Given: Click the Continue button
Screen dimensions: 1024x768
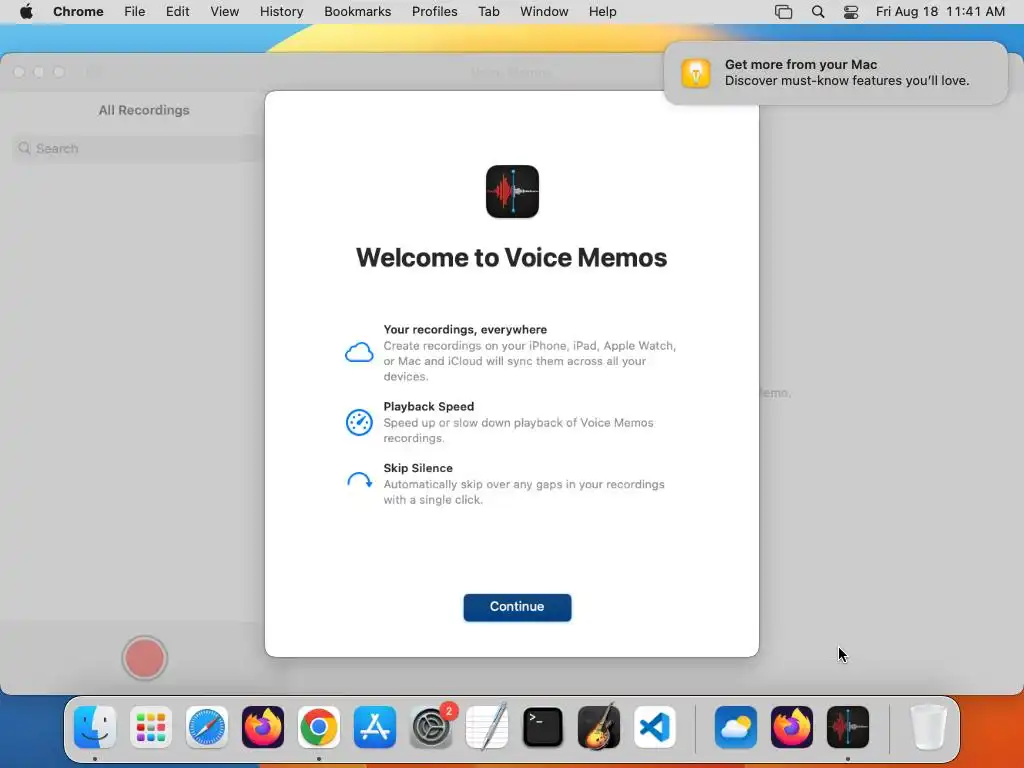Looking at the screenshot, I should (517, 607).
